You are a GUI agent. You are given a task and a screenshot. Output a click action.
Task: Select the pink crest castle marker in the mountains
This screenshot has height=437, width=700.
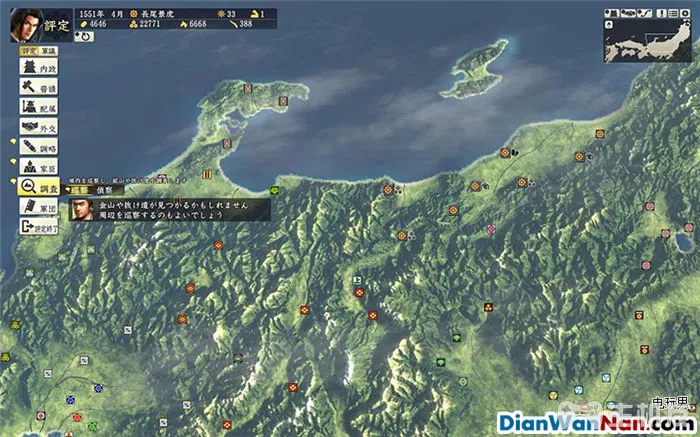pyautogui.click(x=491, y=229)
